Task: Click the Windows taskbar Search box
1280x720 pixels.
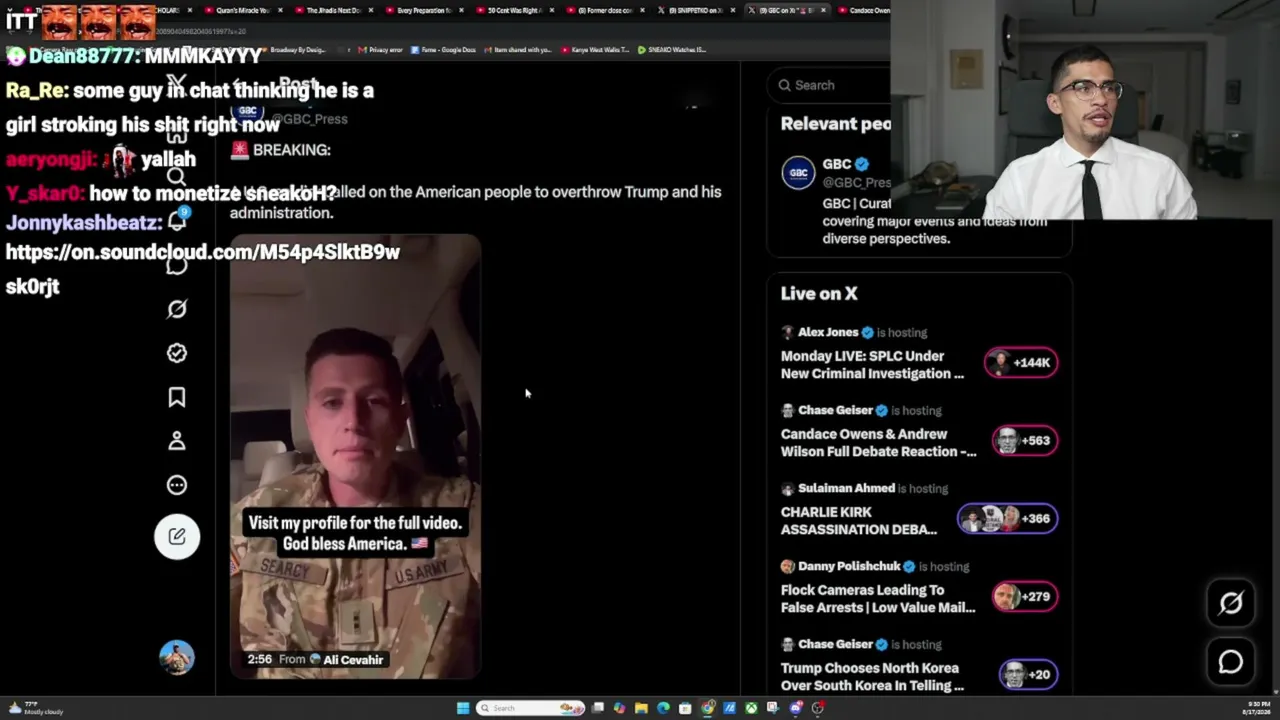Action: [530, 708]
